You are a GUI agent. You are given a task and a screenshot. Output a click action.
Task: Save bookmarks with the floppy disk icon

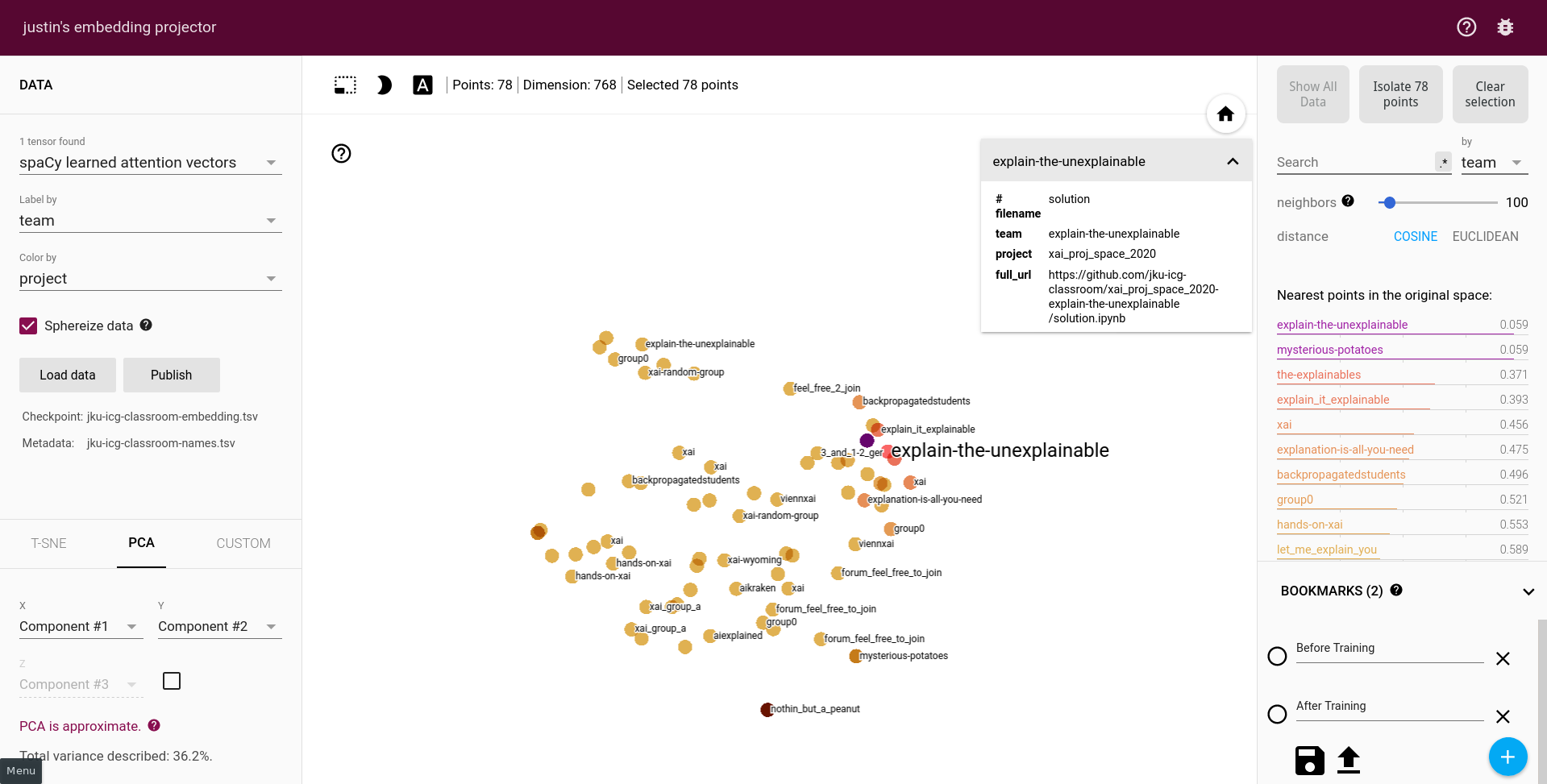click(x=1309, y=760)
